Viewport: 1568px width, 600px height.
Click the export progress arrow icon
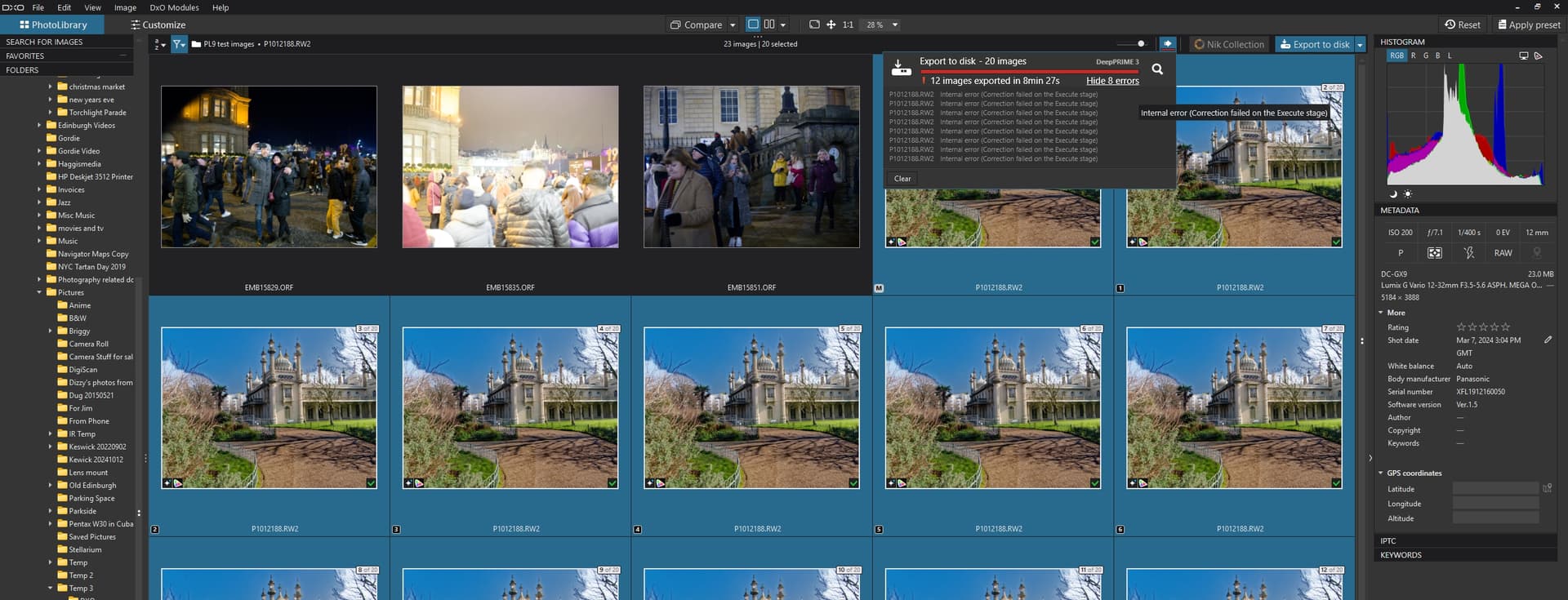click(x=1168, y=44)
